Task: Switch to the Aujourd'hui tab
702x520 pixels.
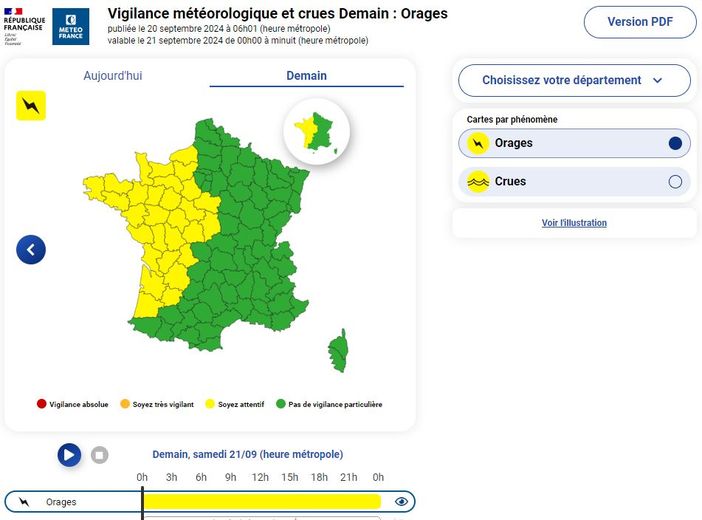Action: pos(113,75)
